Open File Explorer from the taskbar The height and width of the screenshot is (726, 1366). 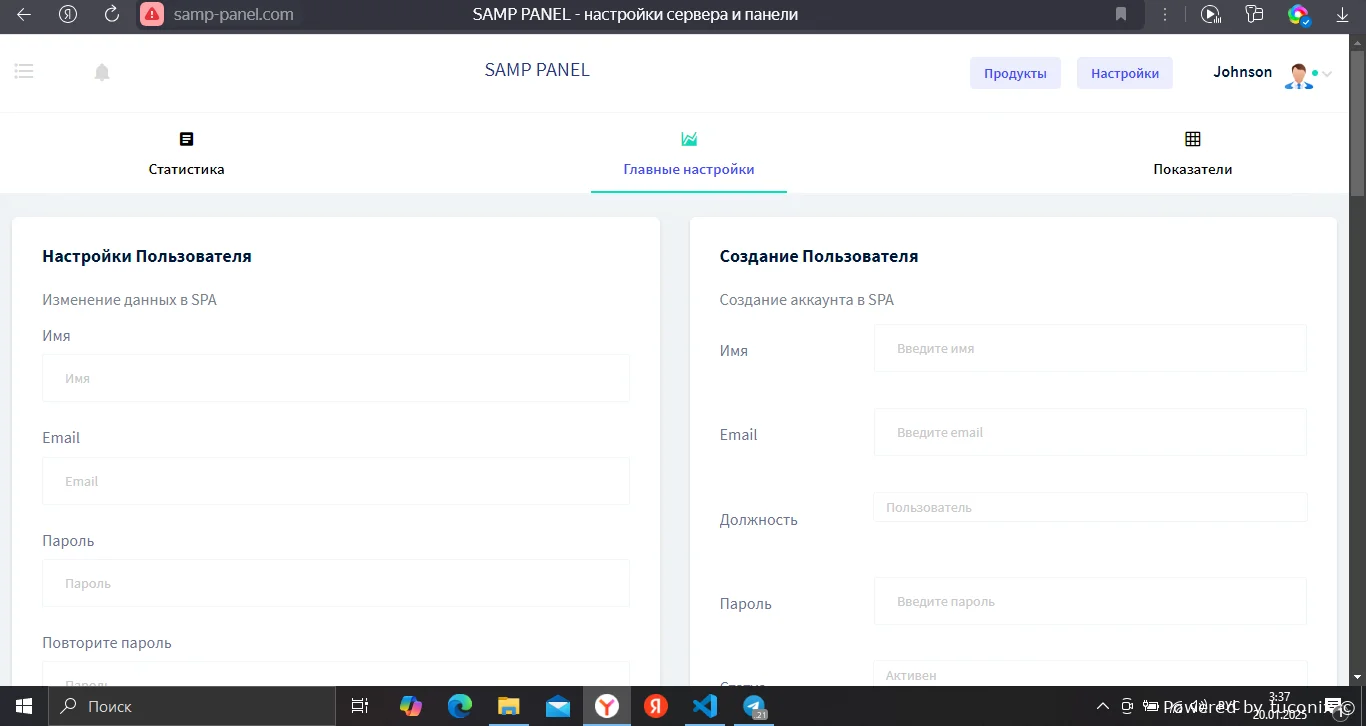[509, 706]
